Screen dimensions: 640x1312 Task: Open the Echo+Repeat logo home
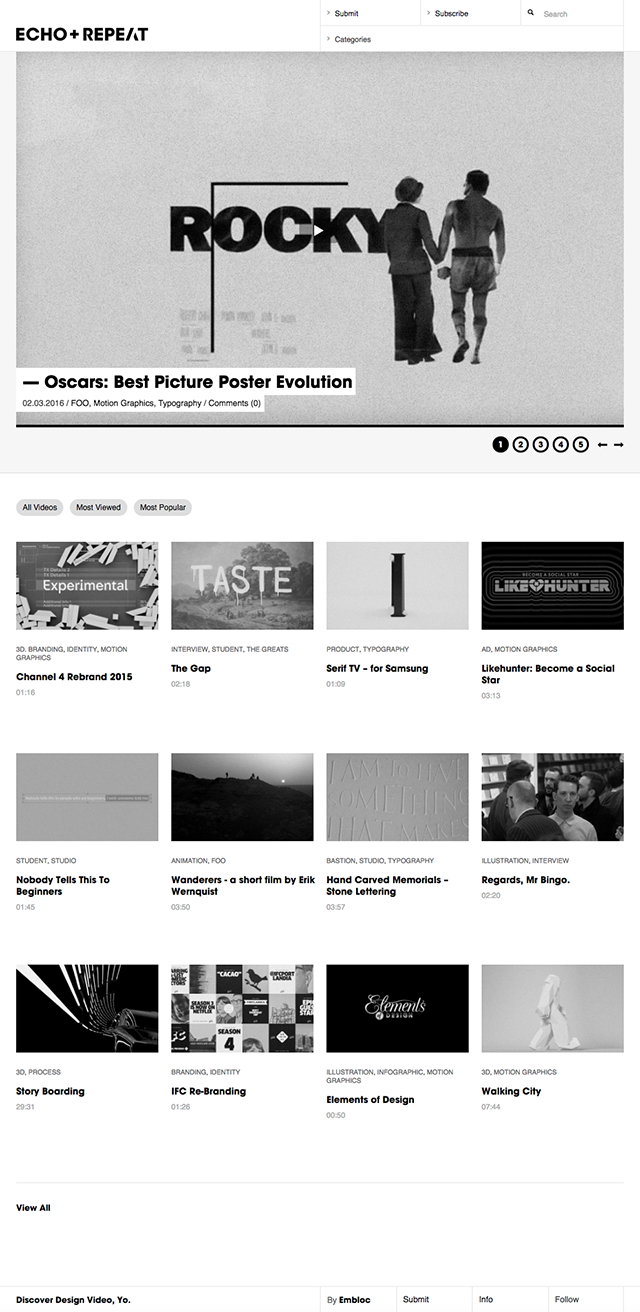click(82, 34)
